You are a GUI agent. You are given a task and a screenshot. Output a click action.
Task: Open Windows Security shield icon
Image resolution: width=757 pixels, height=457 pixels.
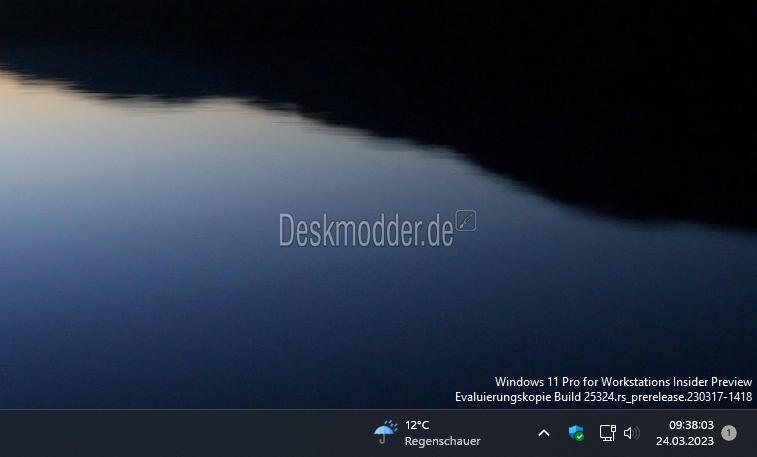click(576, 433)
